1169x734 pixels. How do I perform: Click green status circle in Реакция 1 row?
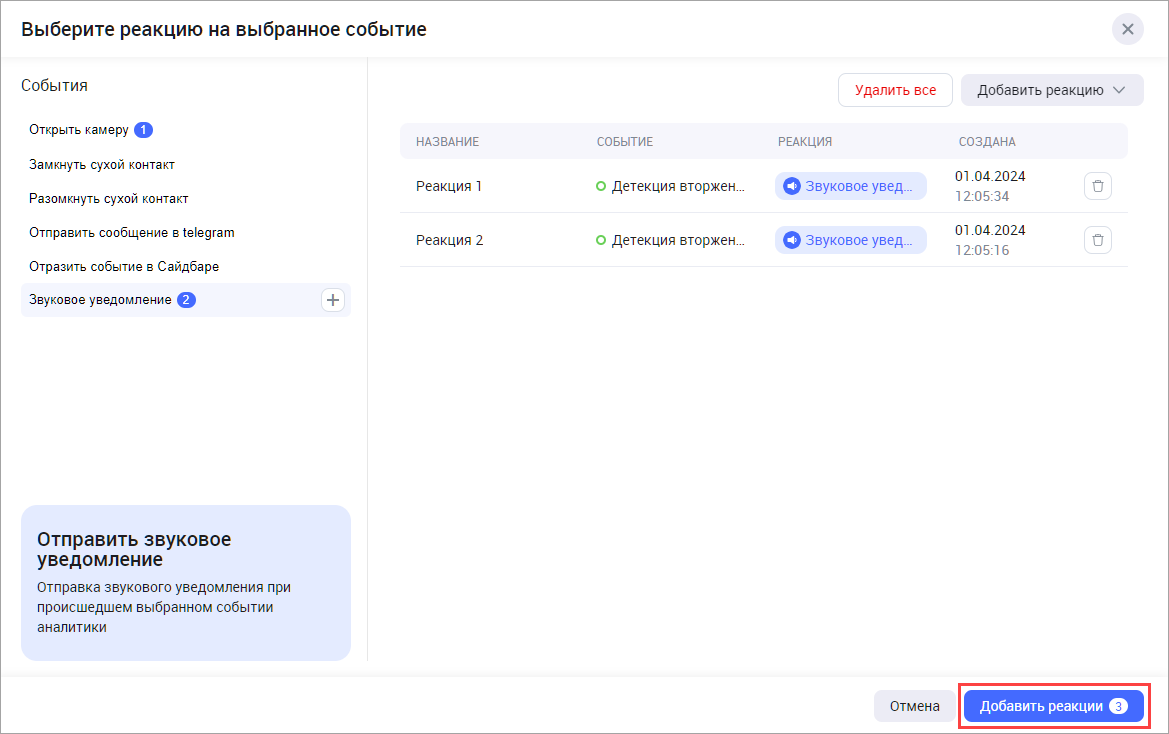tap(601, 186)
